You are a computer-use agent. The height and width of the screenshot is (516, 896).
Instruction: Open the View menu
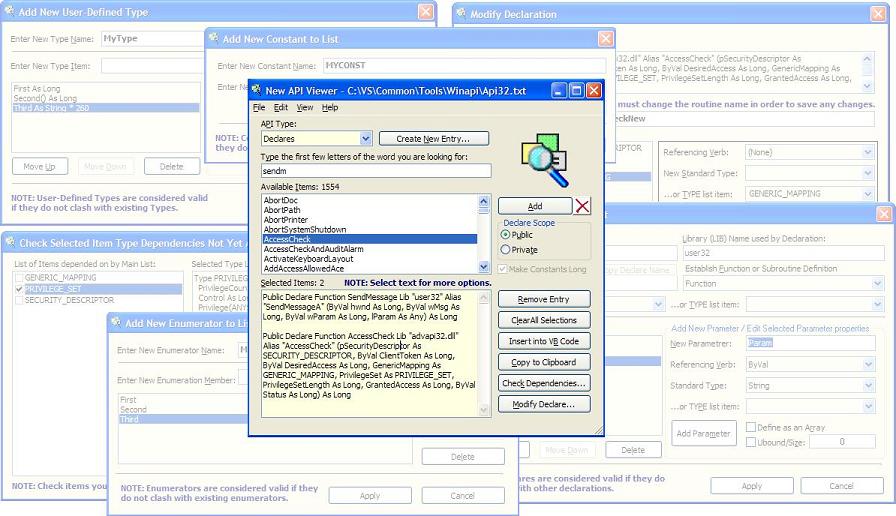click(305, 107)
